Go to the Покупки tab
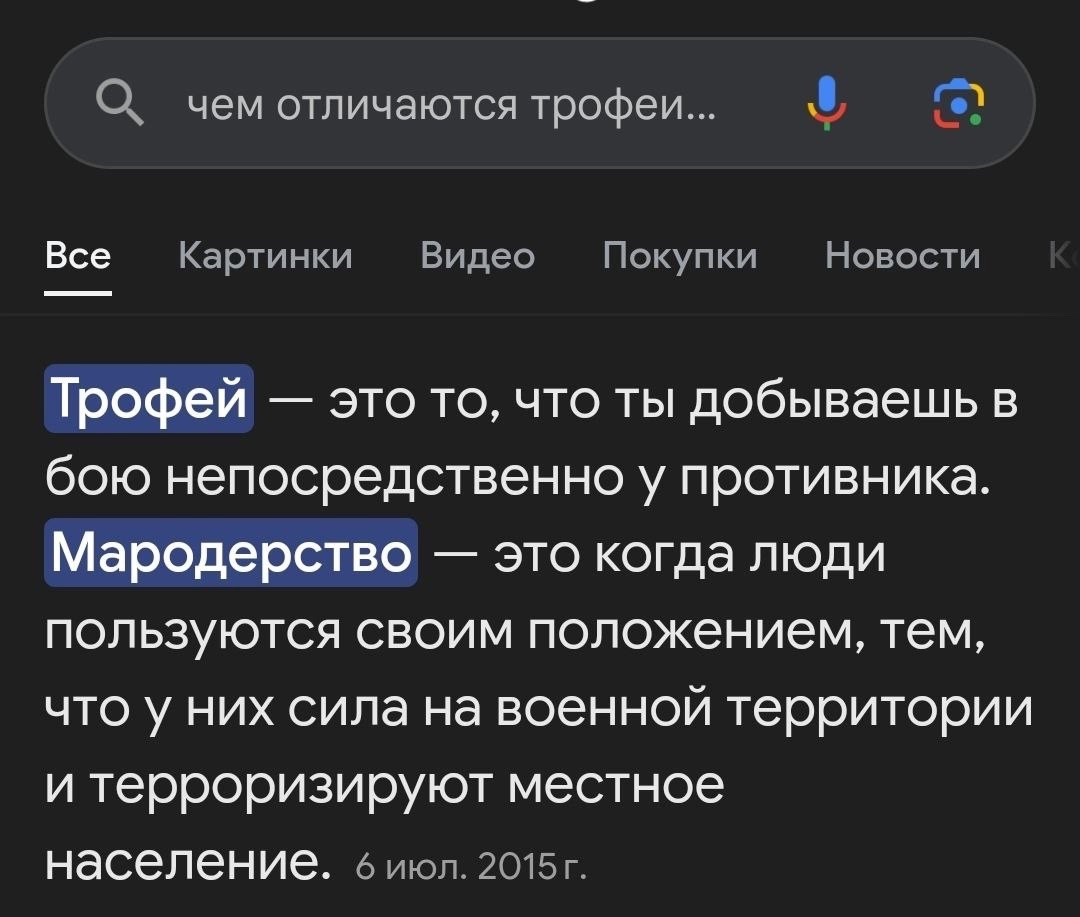This screenshot has width=1080, height=917. (x=679, y=257)
